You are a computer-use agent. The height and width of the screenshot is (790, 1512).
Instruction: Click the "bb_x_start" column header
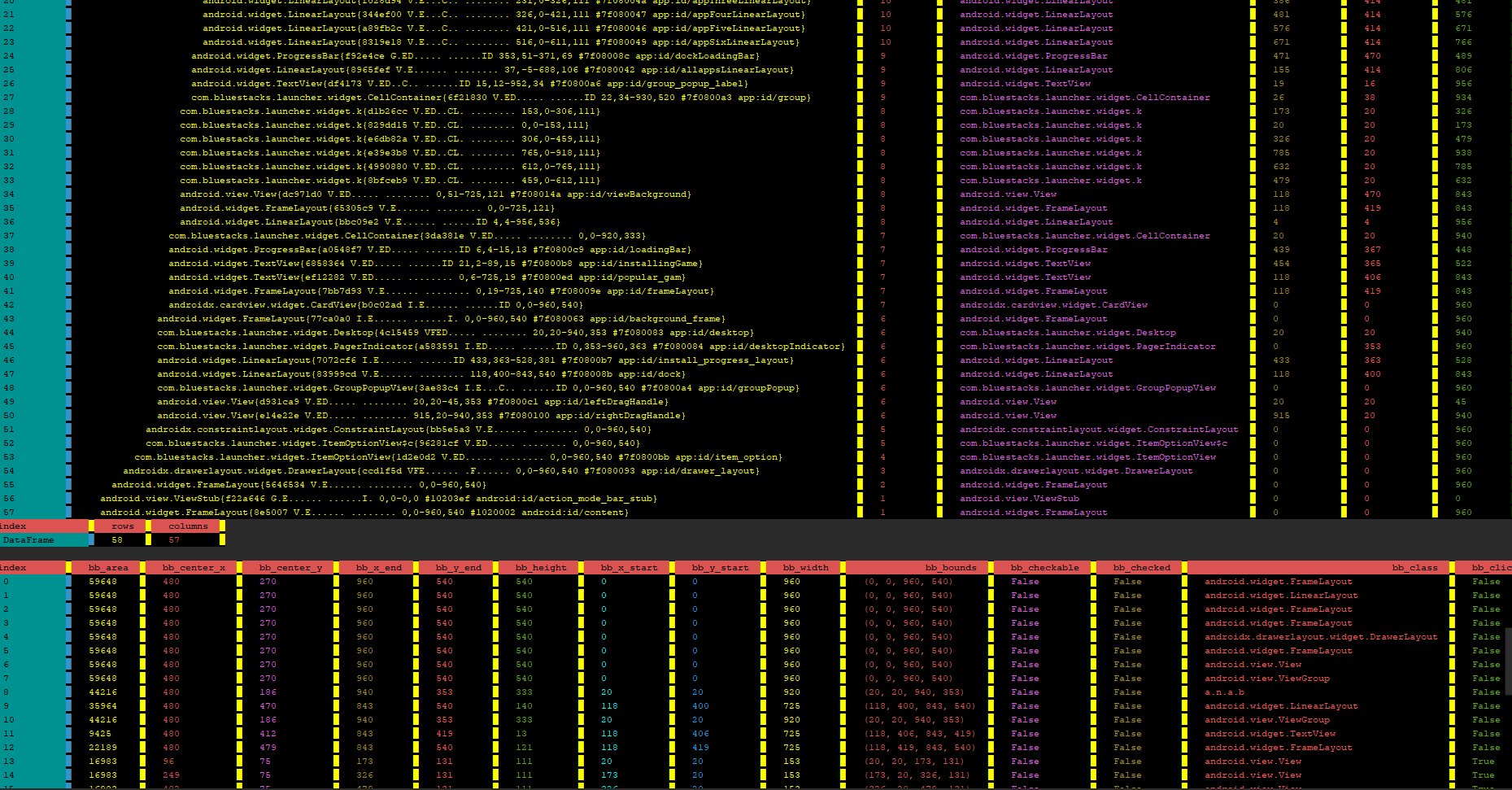(629, 567)
